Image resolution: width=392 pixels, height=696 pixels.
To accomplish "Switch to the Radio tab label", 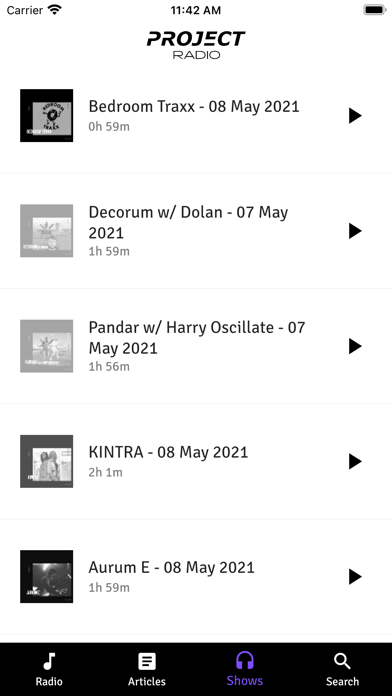I will 49,681.
